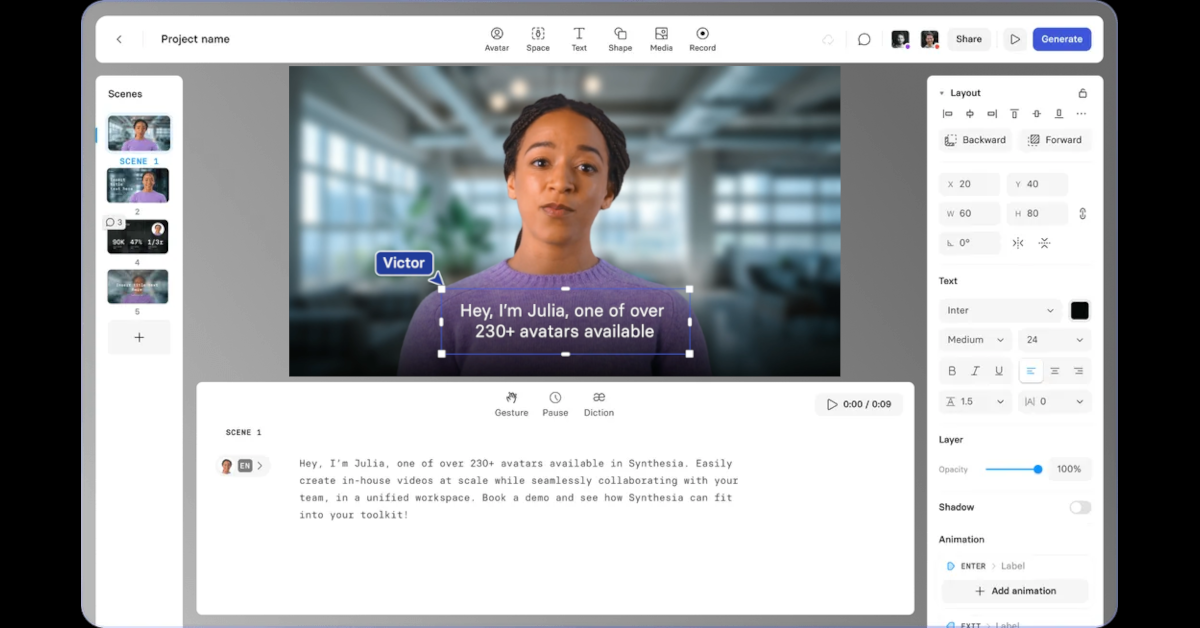Open the Medium font weight dropdown
This screenshot has width=1200, height=628.
[x=975, y=340]
